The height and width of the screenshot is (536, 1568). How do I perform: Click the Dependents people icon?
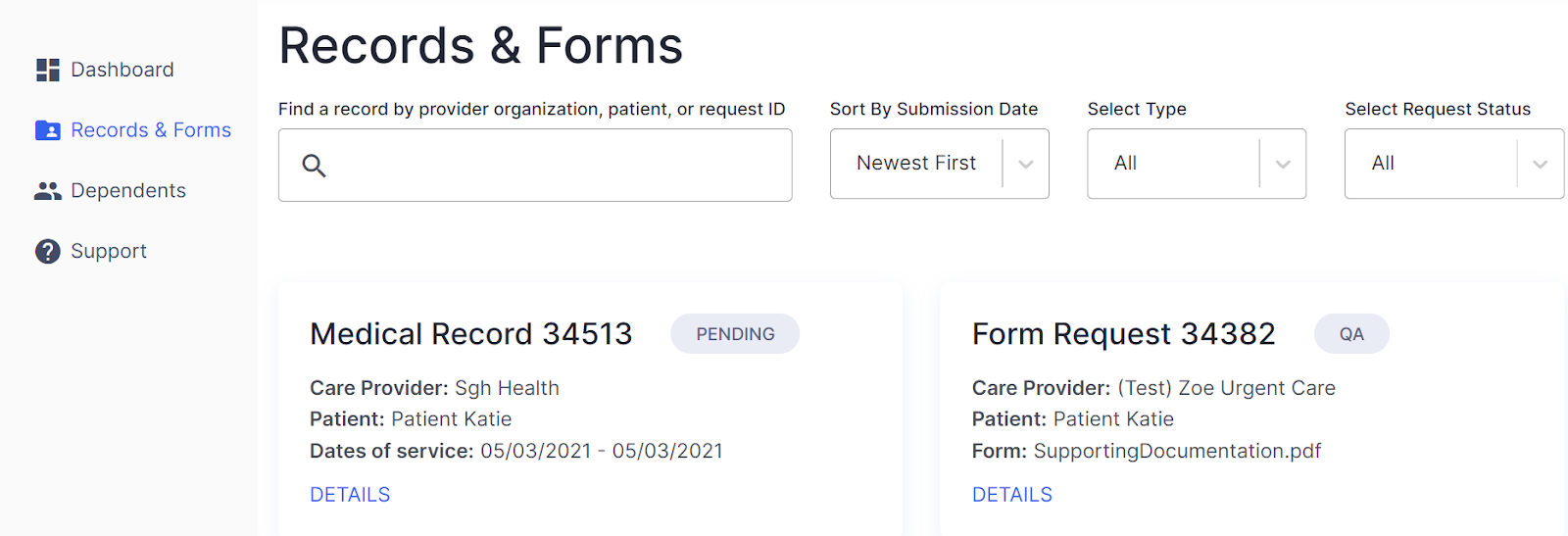coord(48,191)
